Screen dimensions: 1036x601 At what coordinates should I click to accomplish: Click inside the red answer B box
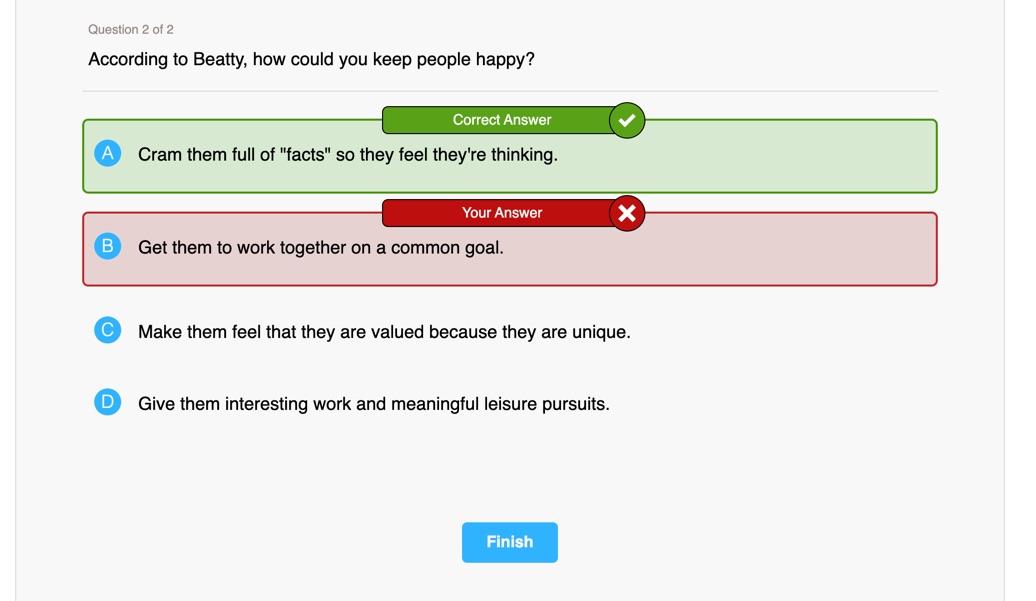509,249
